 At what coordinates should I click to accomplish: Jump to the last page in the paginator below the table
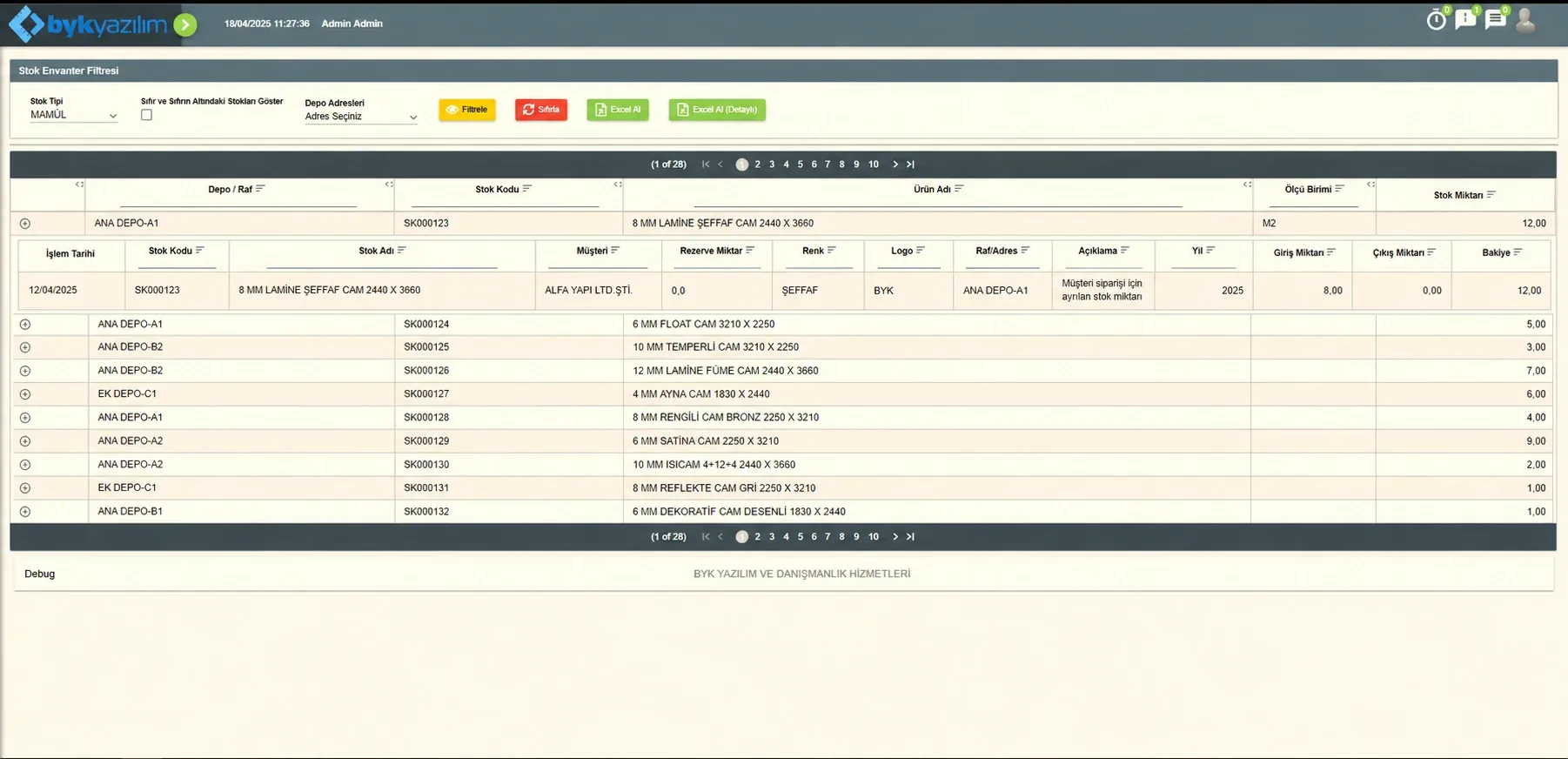click(910, 537)
